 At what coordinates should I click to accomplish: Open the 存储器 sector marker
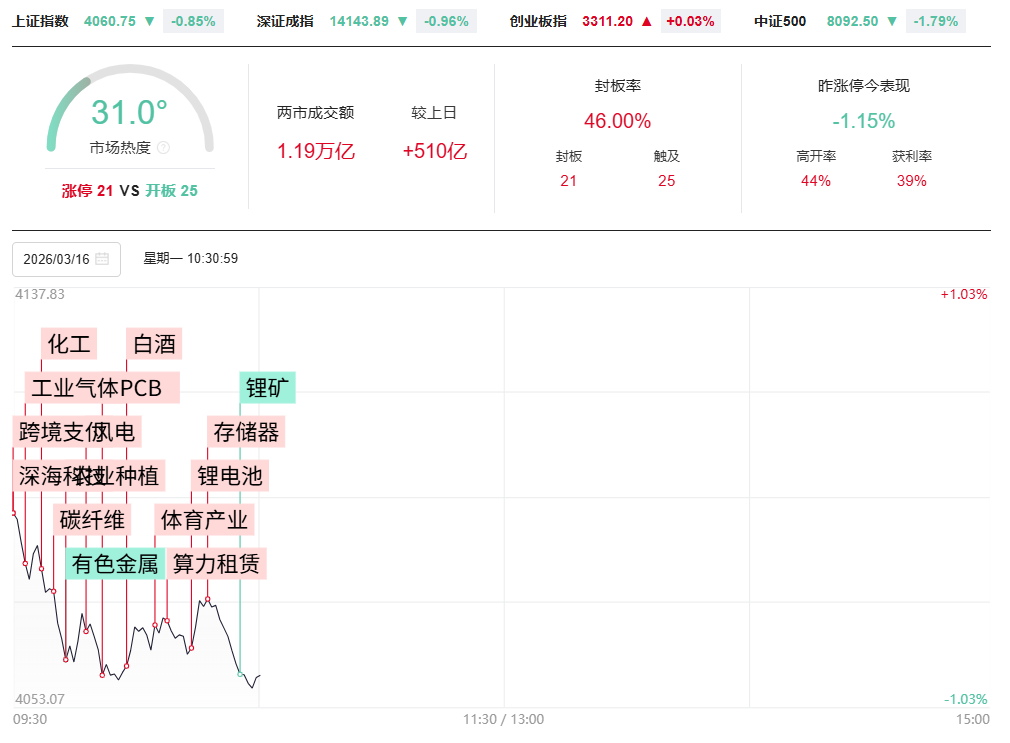tap(246, 432)
